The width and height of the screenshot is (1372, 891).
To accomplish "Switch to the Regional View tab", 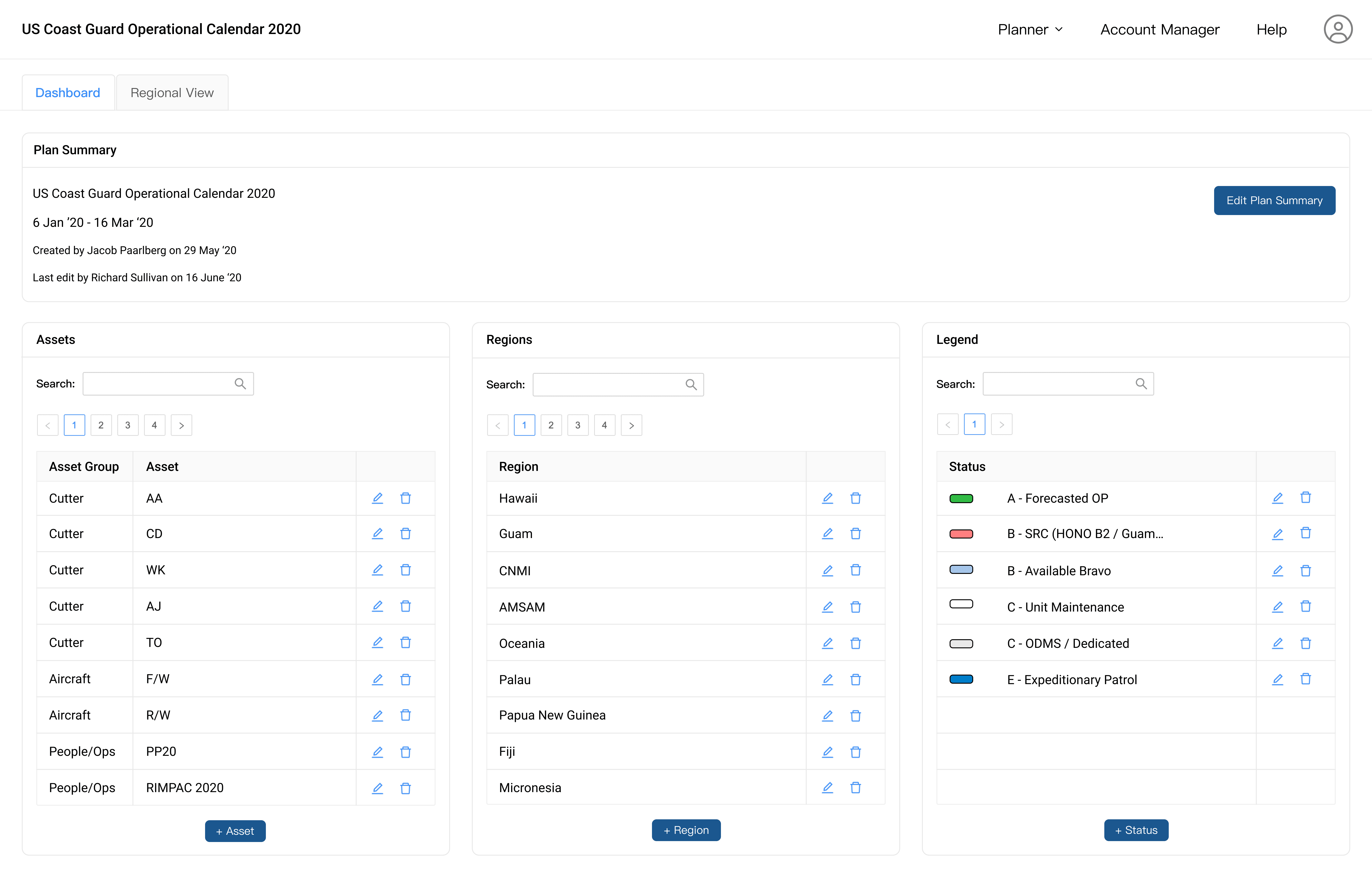I will coord(172,93).
